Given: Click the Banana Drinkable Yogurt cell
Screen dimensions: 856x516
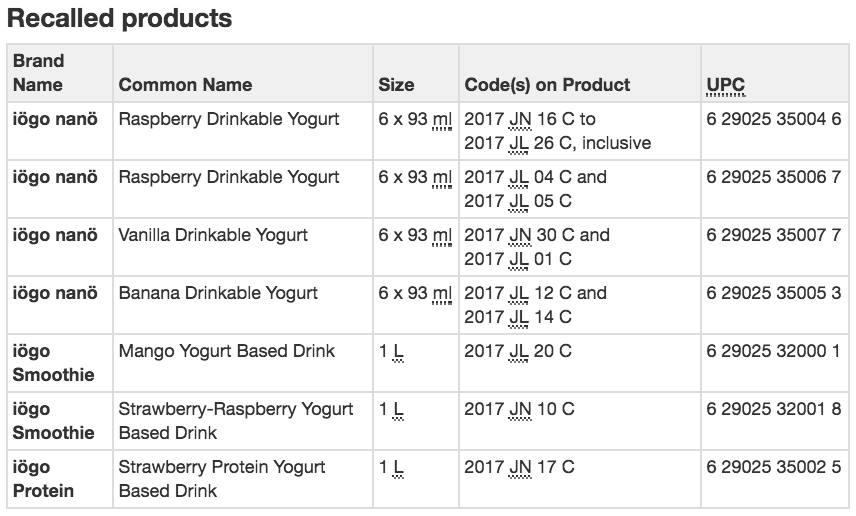Looking at the screenshot, I should point(218,293).
